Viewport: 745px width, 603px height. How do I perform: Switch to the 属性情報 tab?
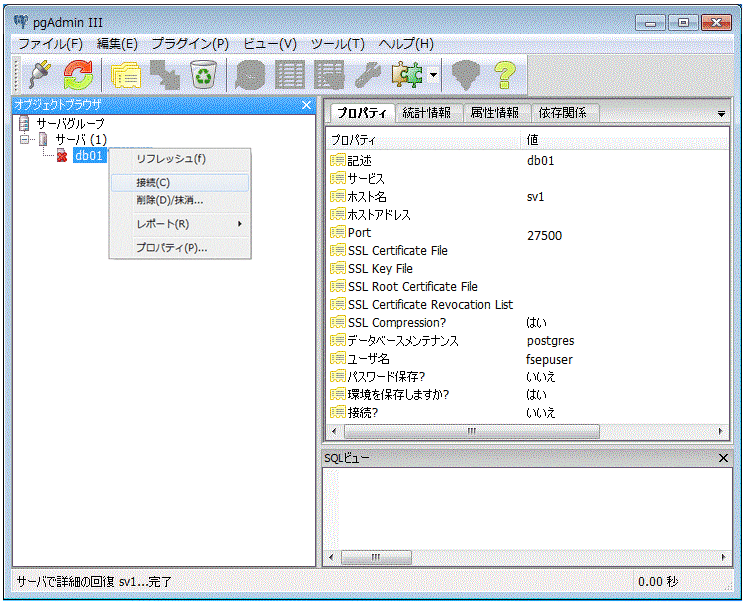(495, 113)
